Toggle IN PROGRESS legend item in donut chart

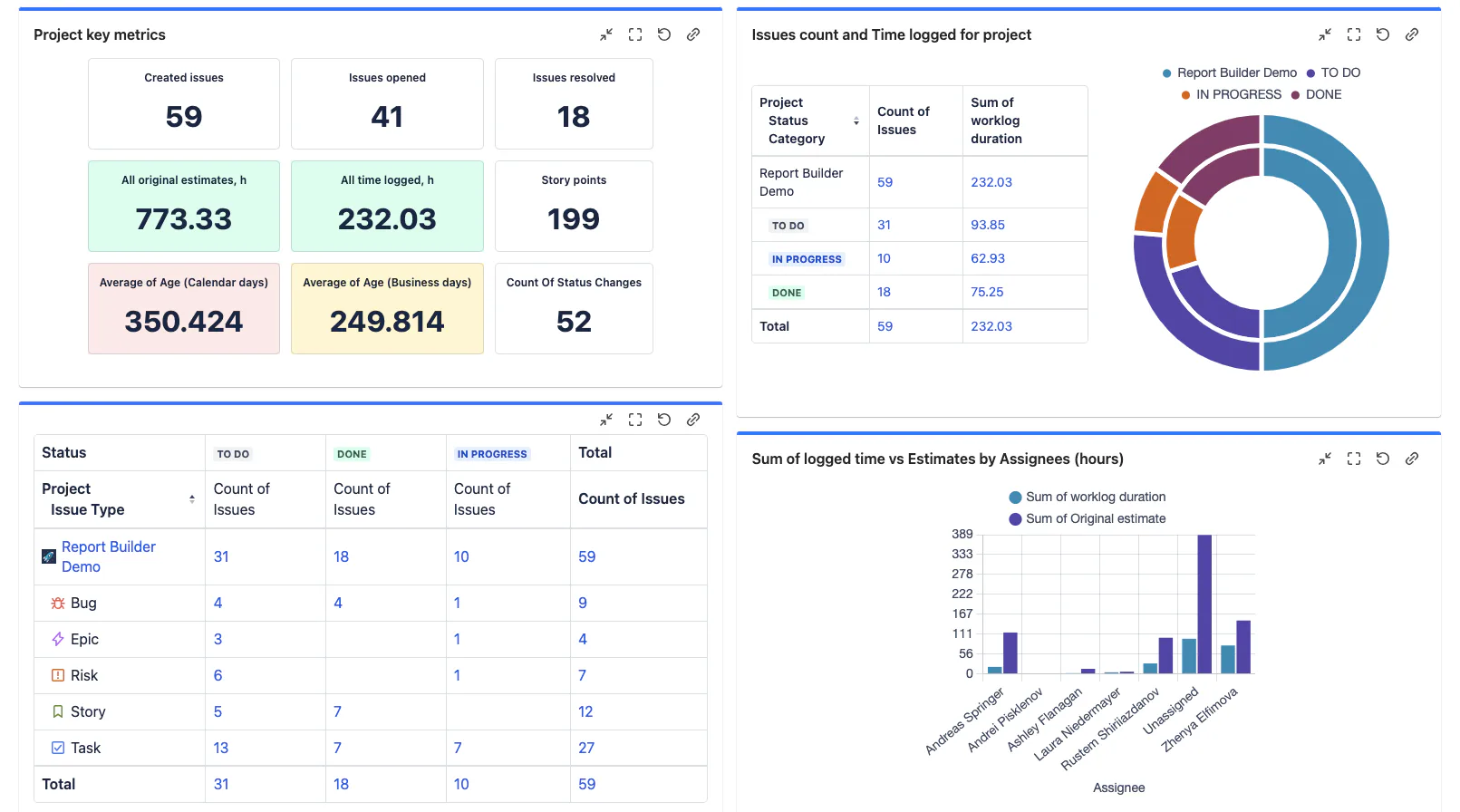tap(1232, 94)
